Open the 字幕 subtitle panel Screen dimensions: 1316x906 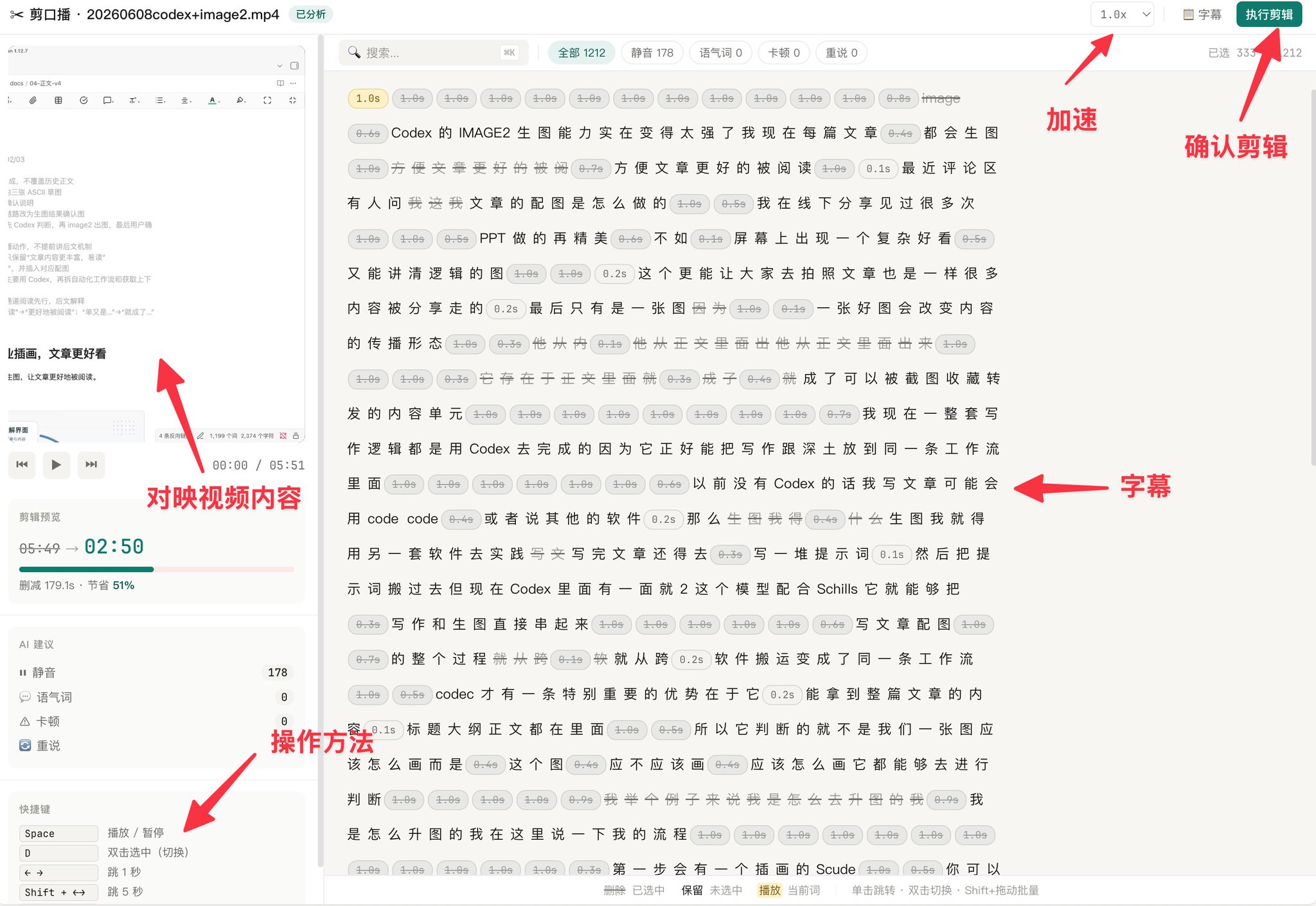tap(1202, 14)
